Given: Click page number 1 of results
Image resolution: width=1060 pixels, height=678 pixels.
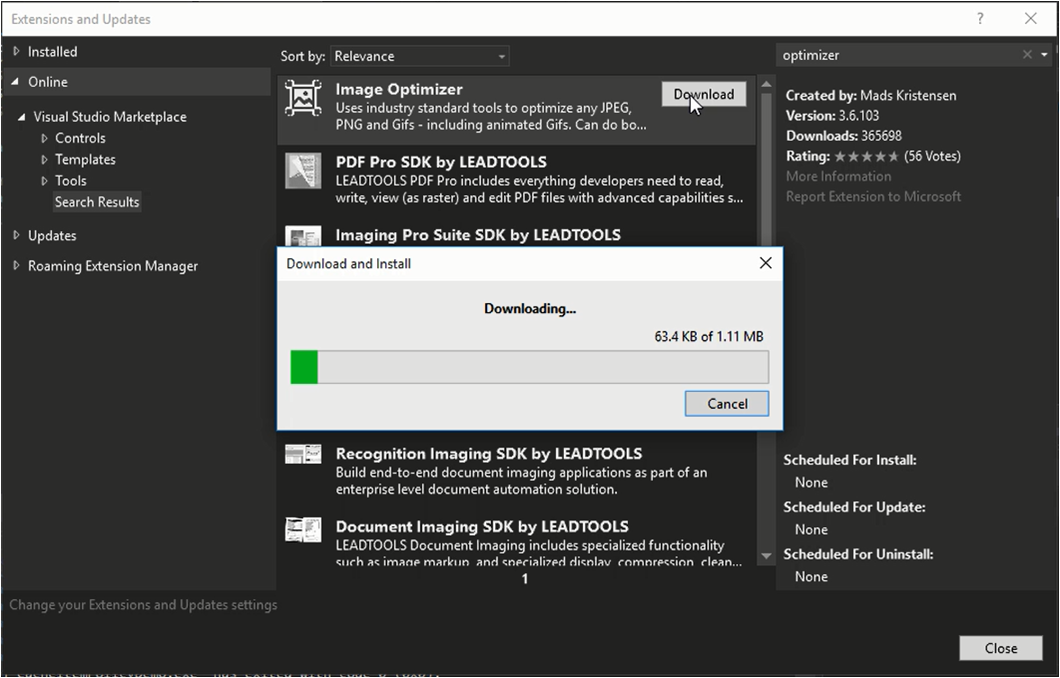Looking at the screenshot, I should (525, 579).
